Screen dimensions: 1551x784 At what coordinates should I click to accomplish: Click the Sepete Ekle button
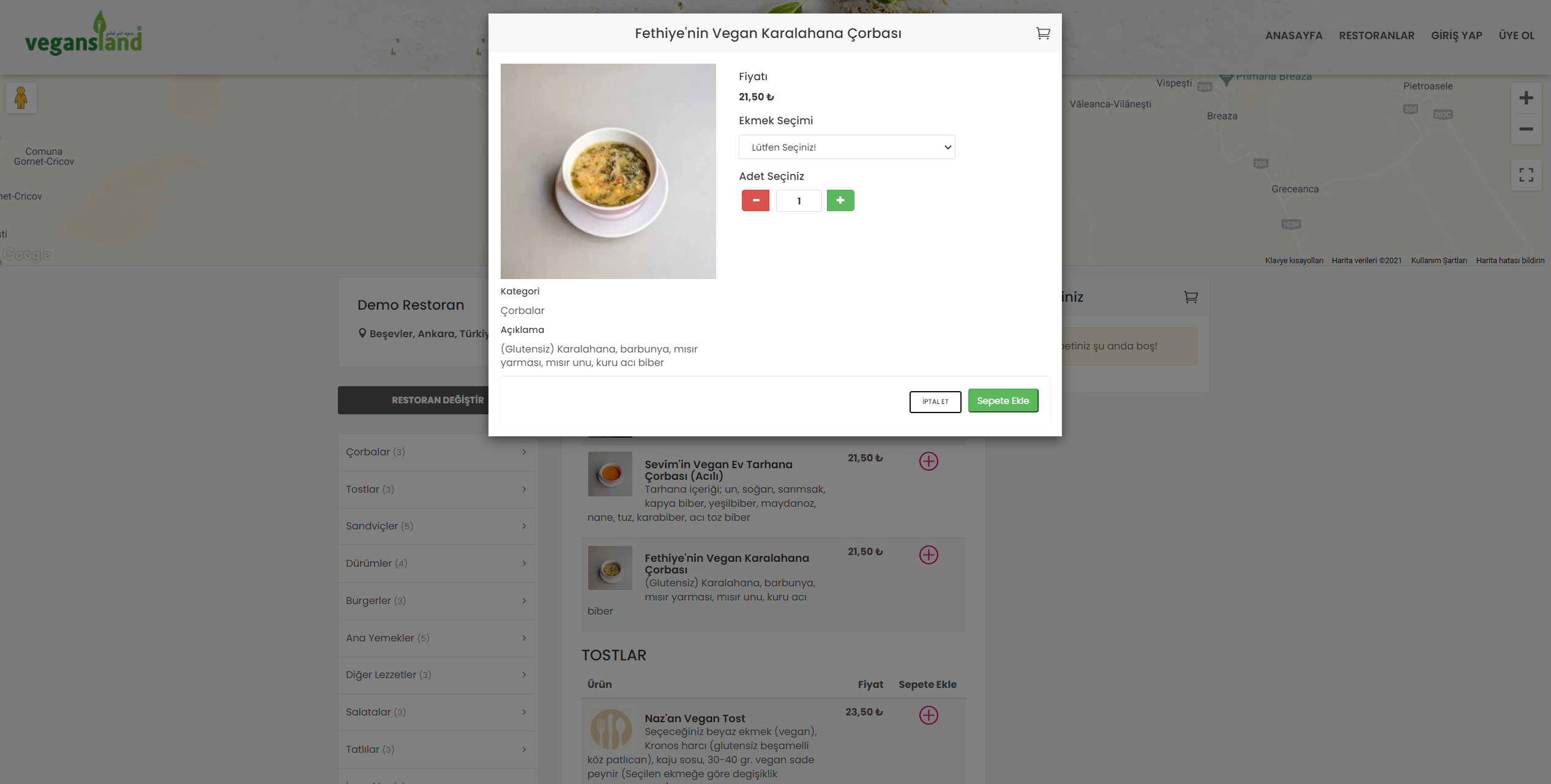[x=1003, y=401]
